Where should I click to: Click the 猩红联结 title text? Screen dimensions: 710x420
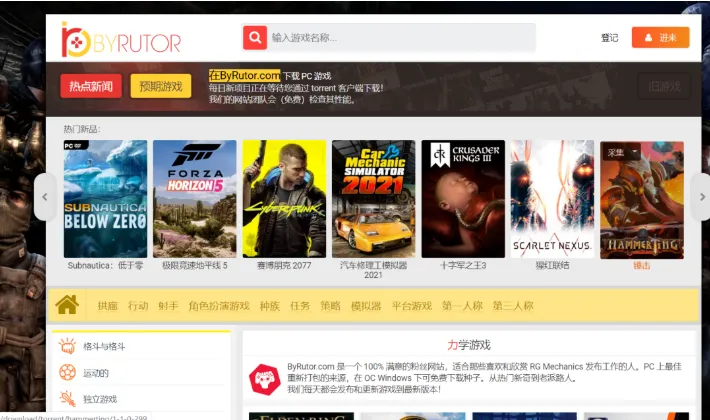pyautogui.click(x=552, y=266)
